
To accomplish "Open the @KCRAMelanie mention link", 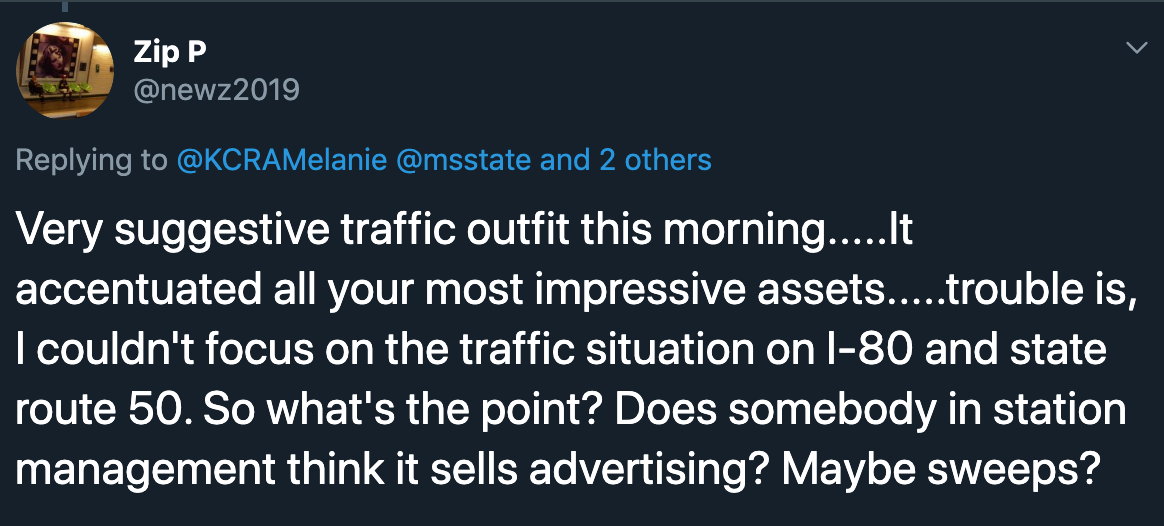I will point(281,160).
